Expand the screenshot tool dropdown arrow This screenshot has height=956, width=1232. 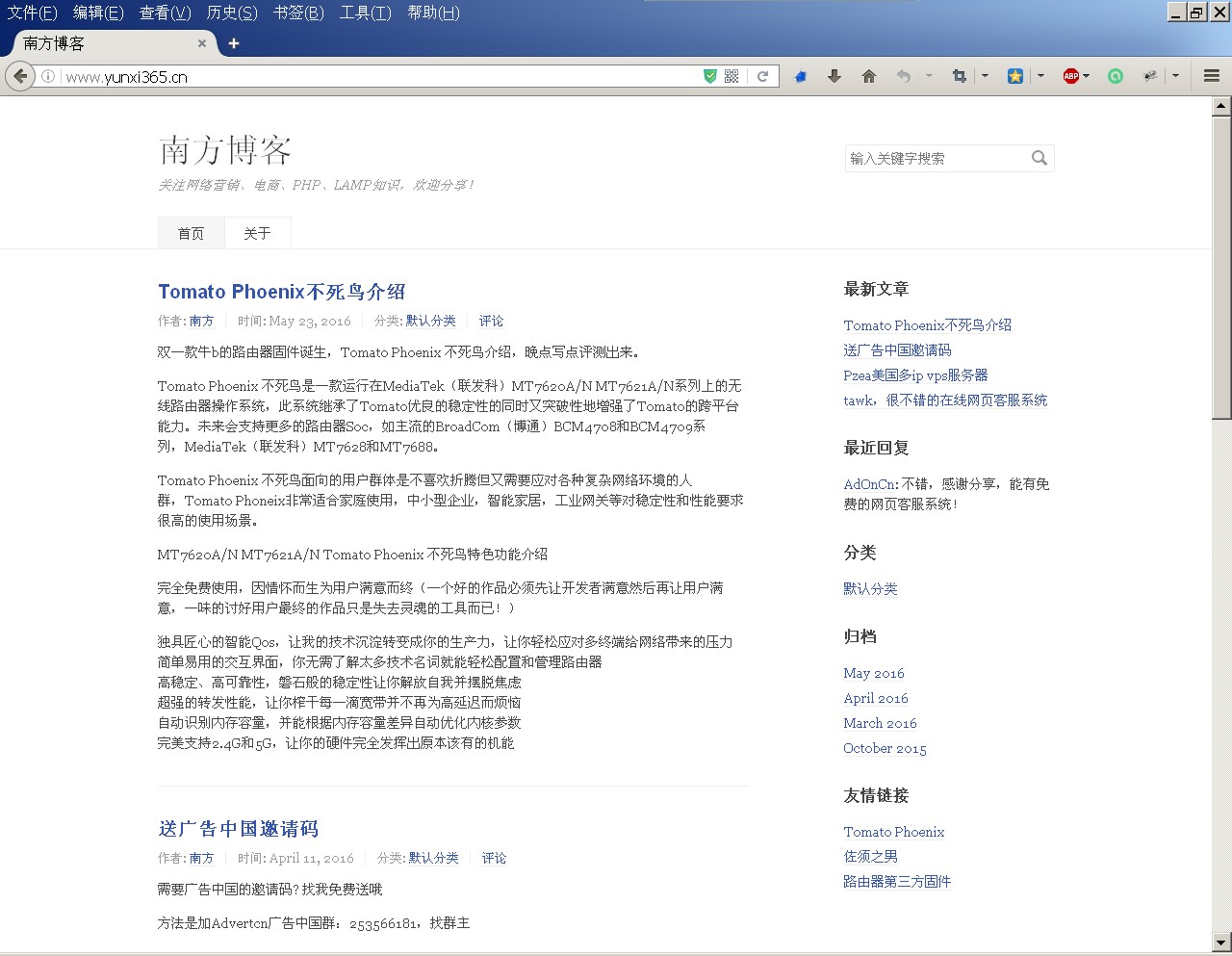pyautogui.click(x=985, y=76)
